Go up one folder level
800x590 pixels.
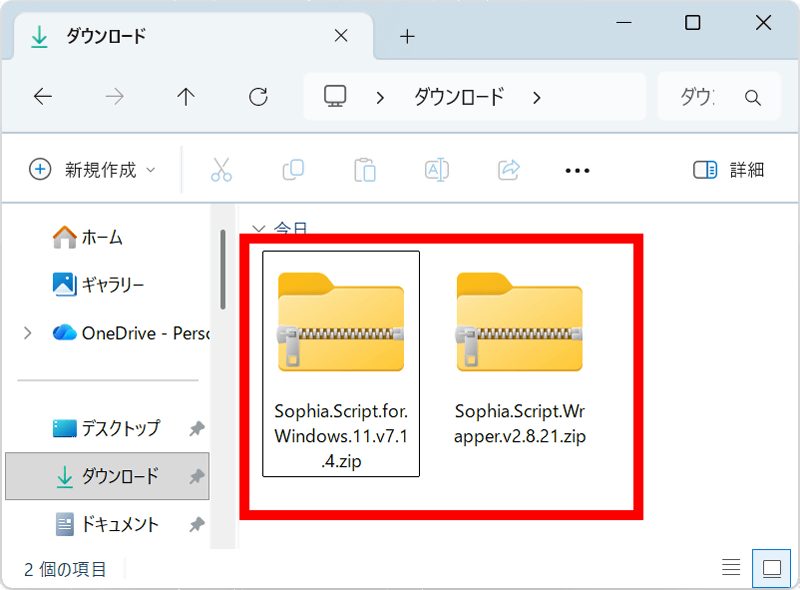click(185, 97)
